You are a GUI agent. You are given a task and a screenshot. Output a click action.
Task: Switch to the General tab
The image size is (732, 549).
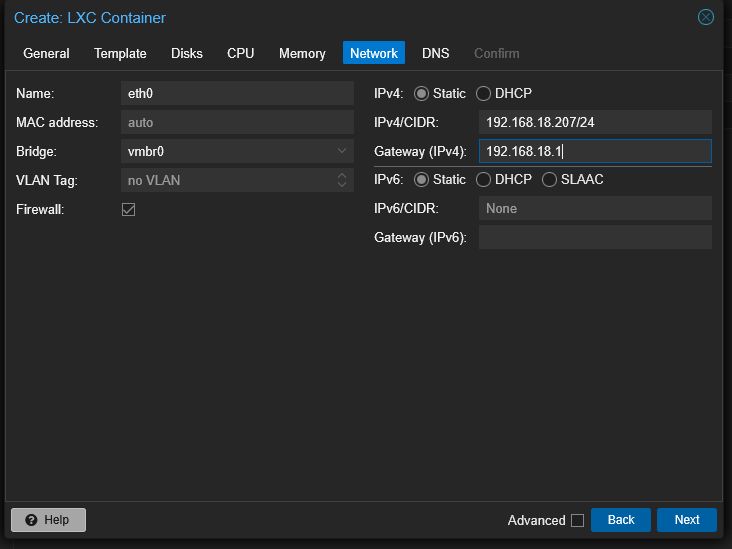(x=46, y=53)
